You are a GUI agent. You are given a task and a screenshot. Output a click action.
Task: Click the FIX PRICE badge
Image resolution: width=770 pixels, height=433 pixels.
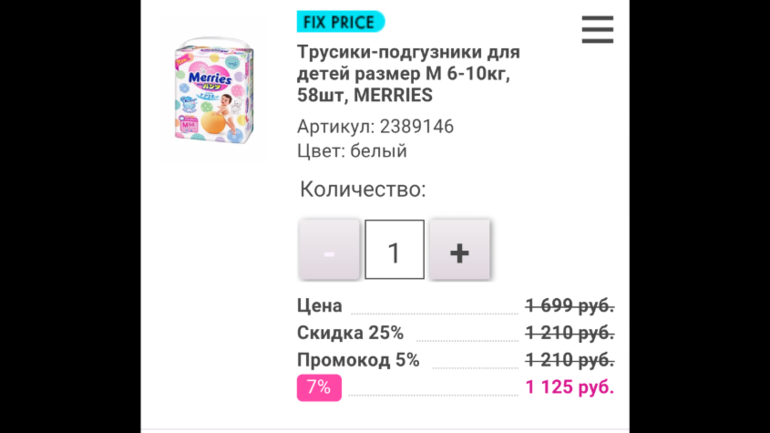tap(340, 21)
